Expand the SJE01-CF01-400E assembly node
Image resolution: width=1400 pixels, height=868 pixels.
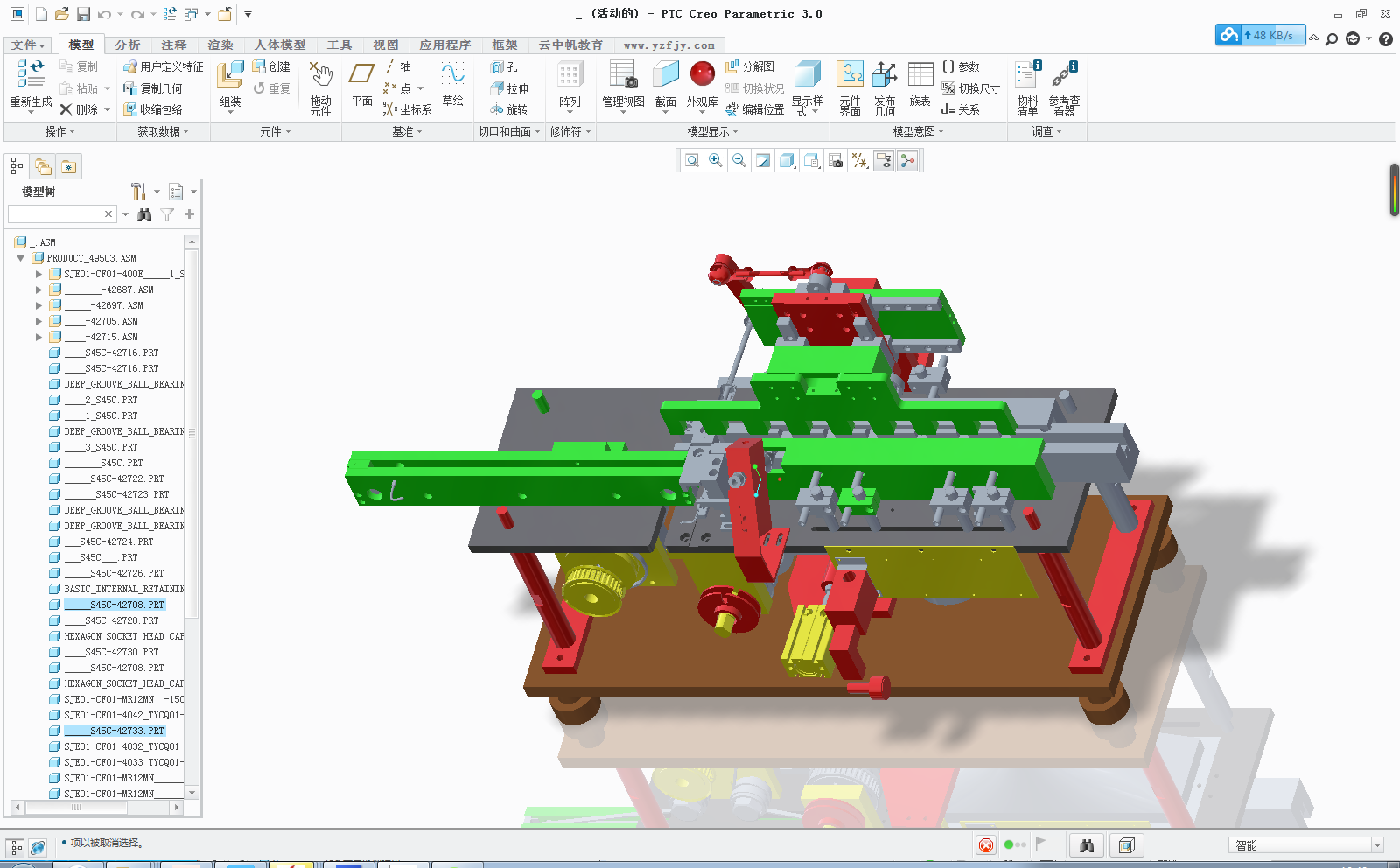[x=38, y=273]
